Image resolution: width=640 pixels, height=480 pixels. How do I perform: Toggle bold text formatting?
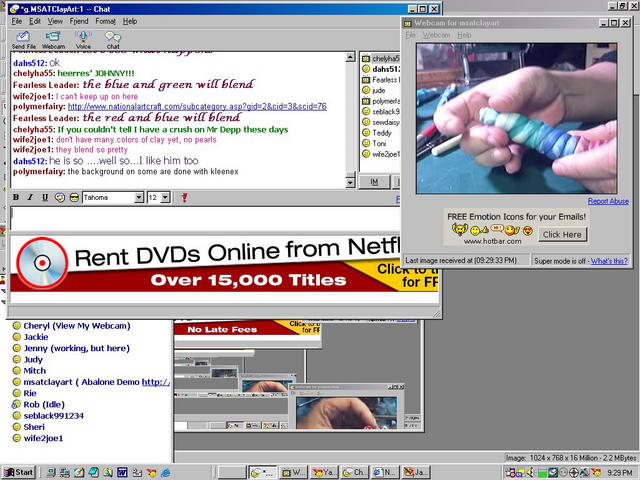click(16, 198)
